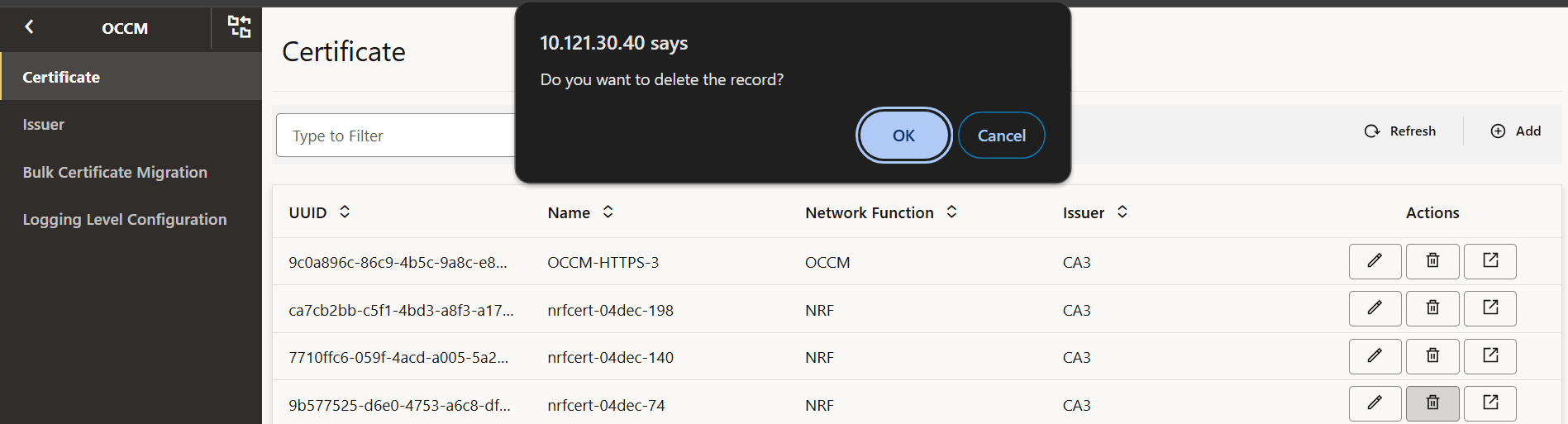Edit the nrfcert-04dec-140 row using pencil icon
Viewport: 1568px width, 424px height.
click(1375, 355)
